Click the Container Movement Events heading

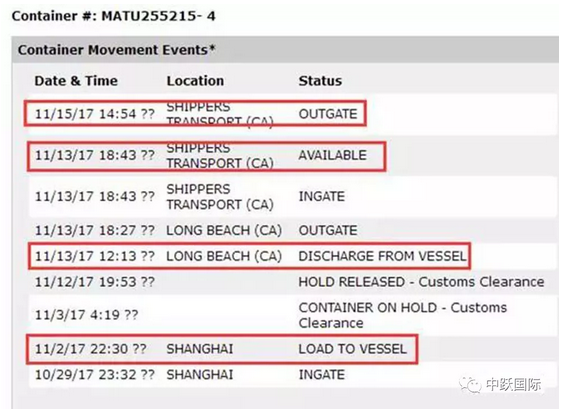pos(117,50)
